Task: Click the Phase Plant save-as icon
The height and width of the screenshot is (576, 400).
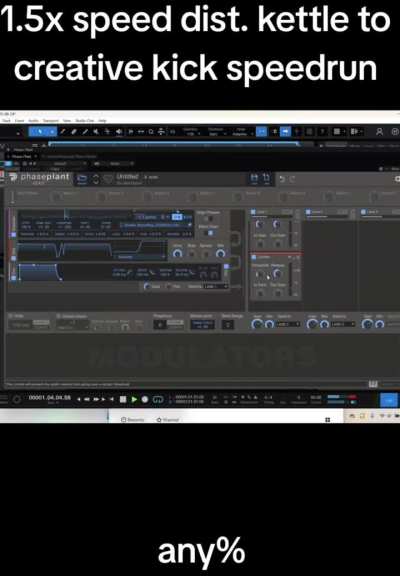Action: click(266, 179)
